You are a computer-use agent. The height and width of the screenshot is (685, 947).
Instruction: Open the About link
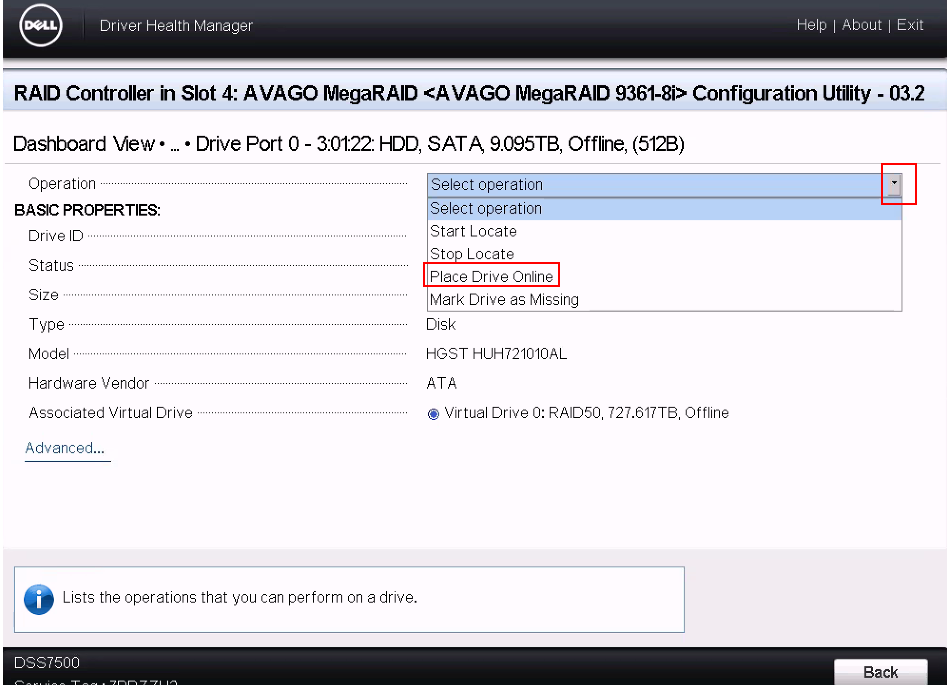861,25
